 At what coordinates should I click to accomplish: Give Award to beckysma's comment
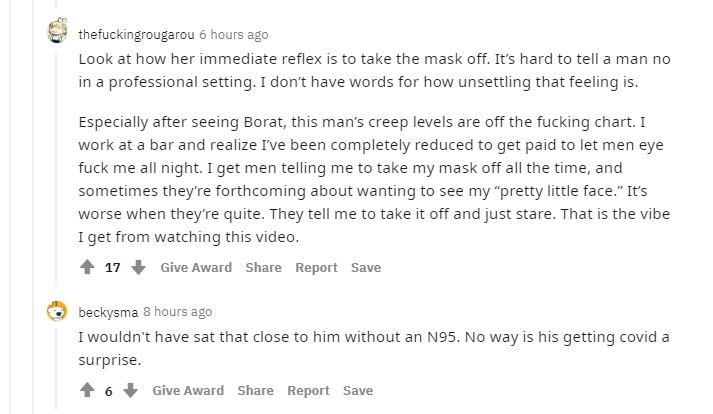(188, 391)
